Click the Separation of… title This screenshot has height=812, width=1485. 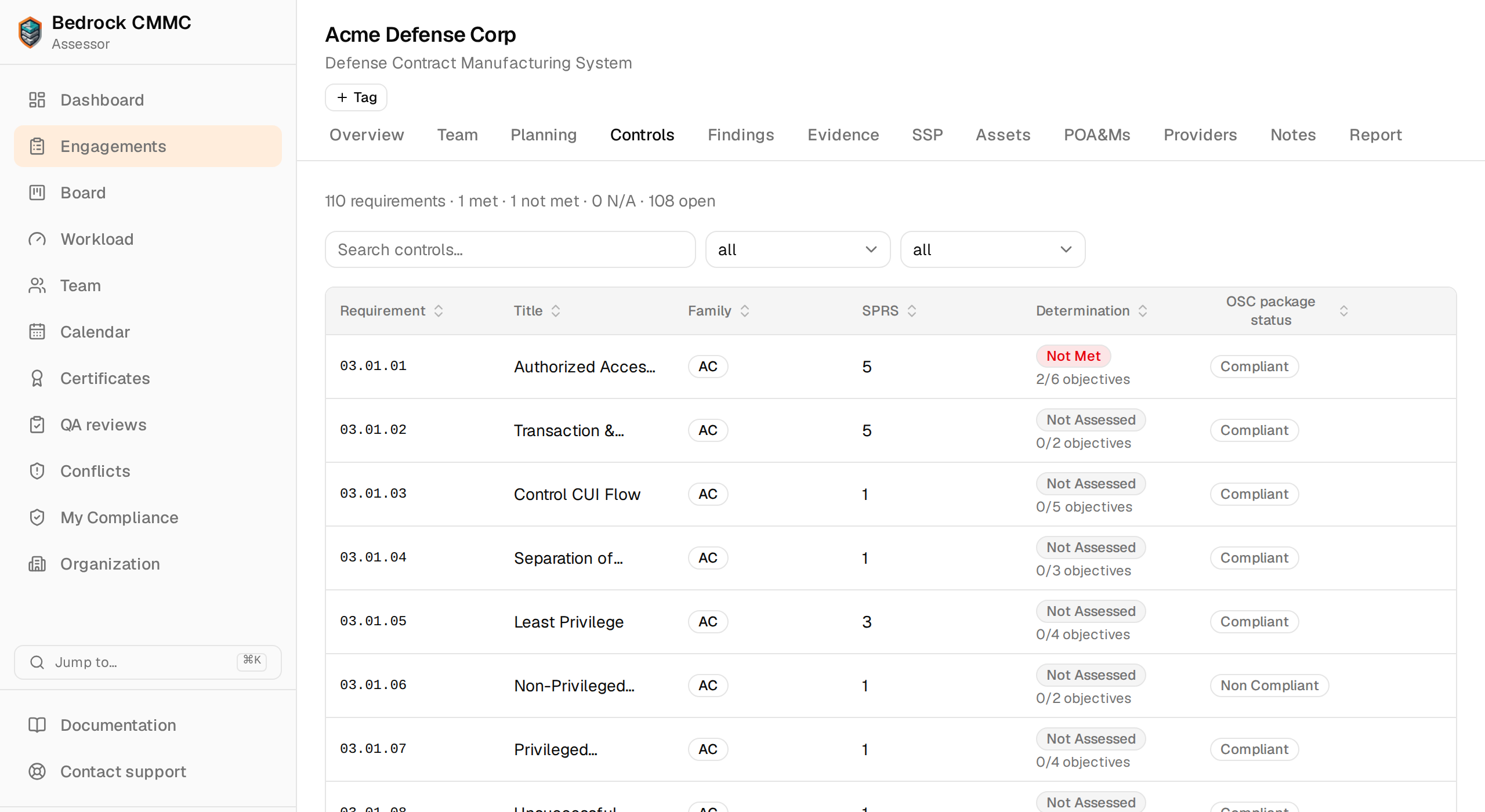pyautogui.click(x=568, y=558)
